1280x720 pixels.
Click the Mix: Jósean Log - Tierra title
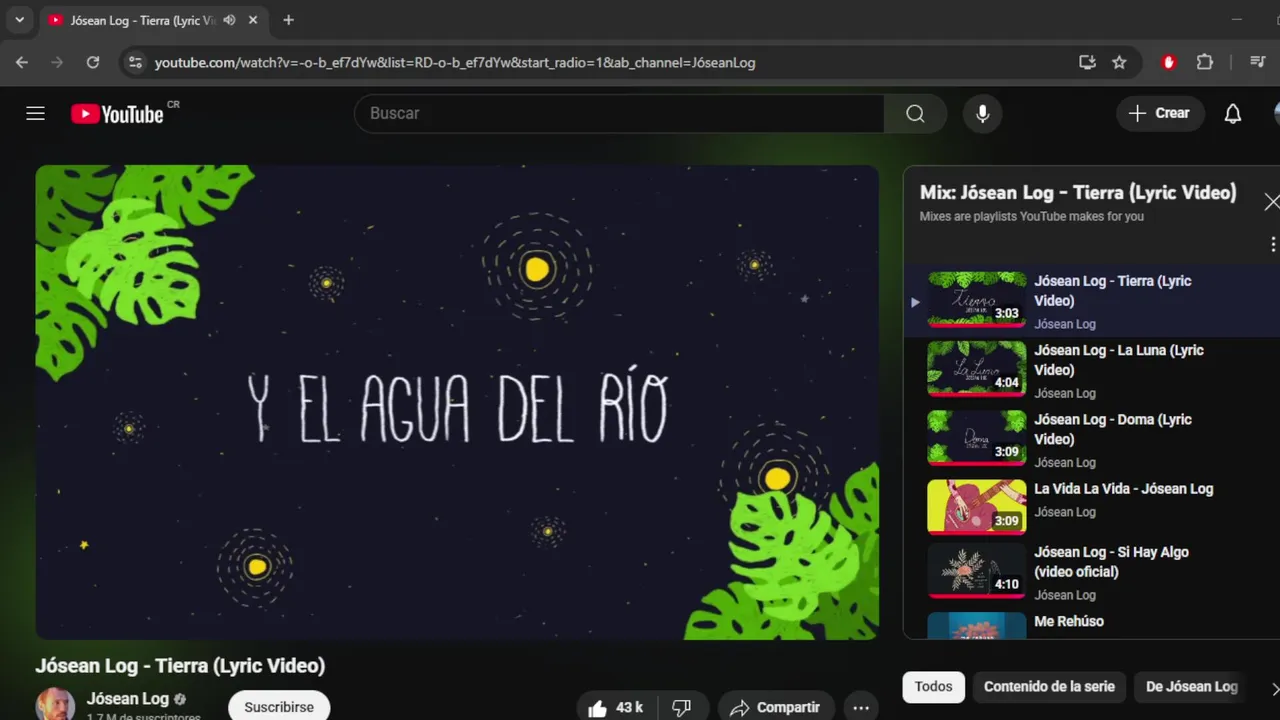(x=1078, y=192)
